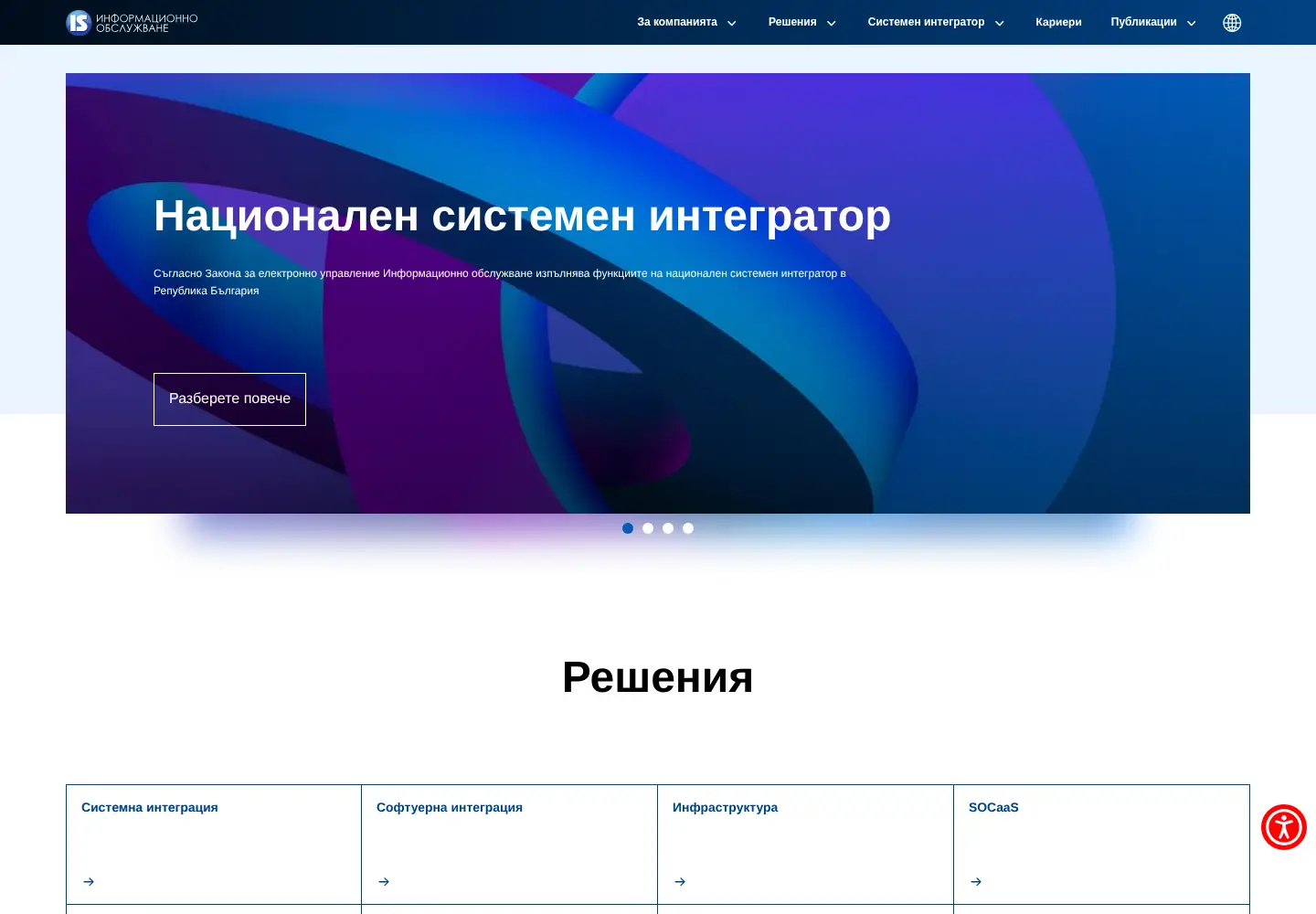Open the language globe icon
The height and width of the screenshot is (914, 1316).
click(1232, 23)
